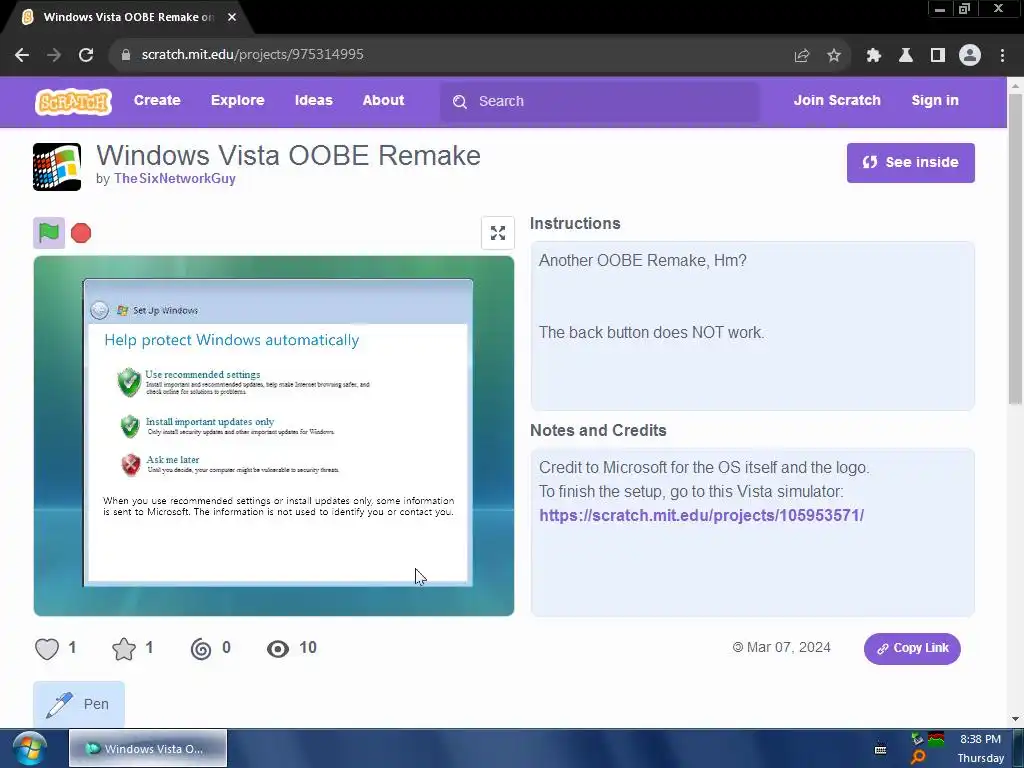Favorite this project with the star icon
Image resolution: width=1024 pixels, height=768 pixels.
point(124,648)
